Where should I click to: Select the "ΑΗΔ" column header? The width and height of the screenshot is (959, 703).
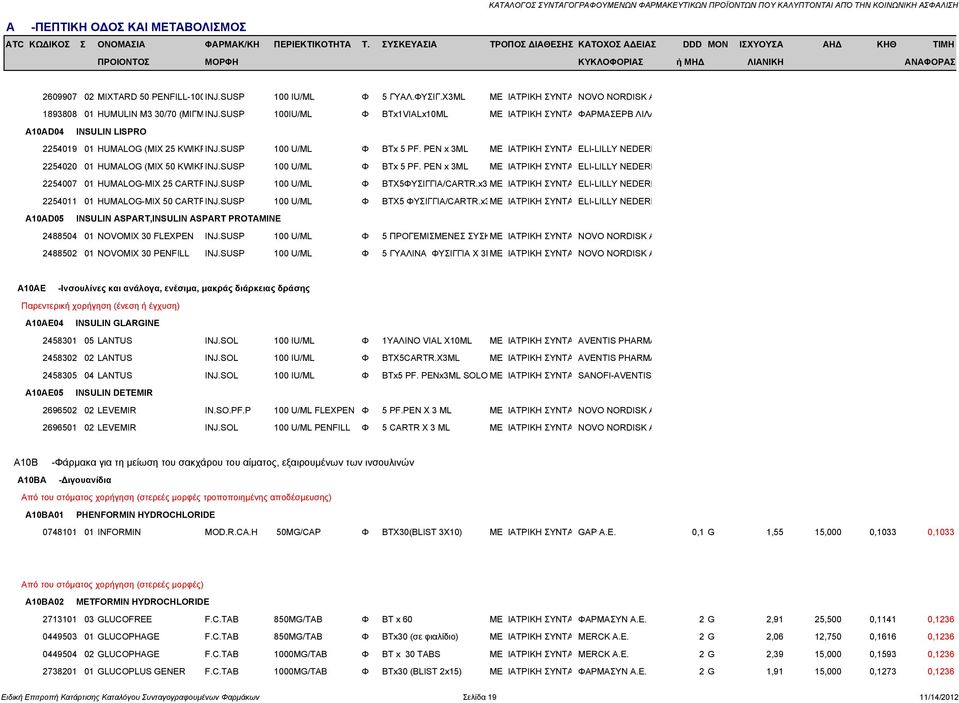click(x=832, y=45)
